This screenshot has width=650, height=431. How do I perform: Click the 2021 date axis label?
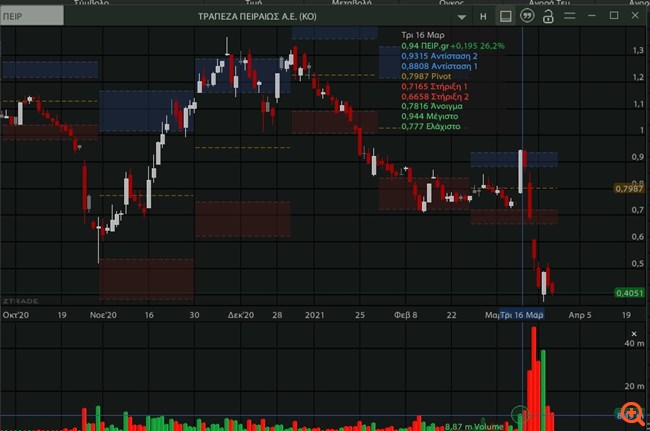click(x=314, y=314)
